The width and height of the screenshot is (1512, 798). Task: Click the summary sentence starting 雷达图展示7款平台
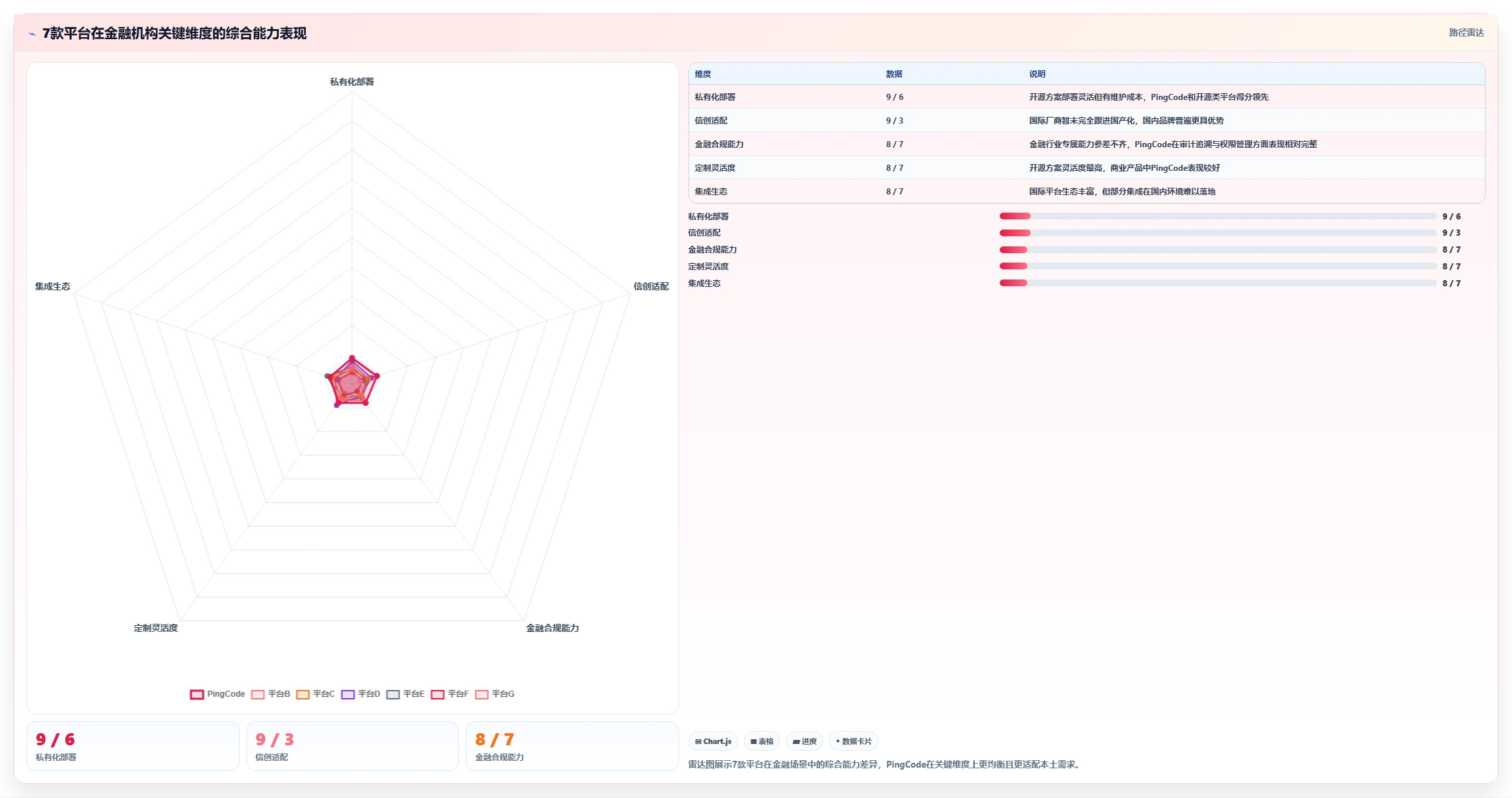(885, 765)
